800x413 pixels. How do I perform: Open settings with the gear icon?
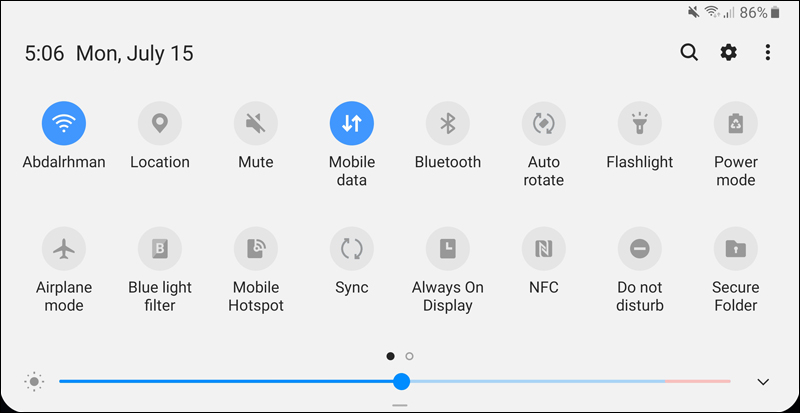pyautogui.click(x=729, y=53)
